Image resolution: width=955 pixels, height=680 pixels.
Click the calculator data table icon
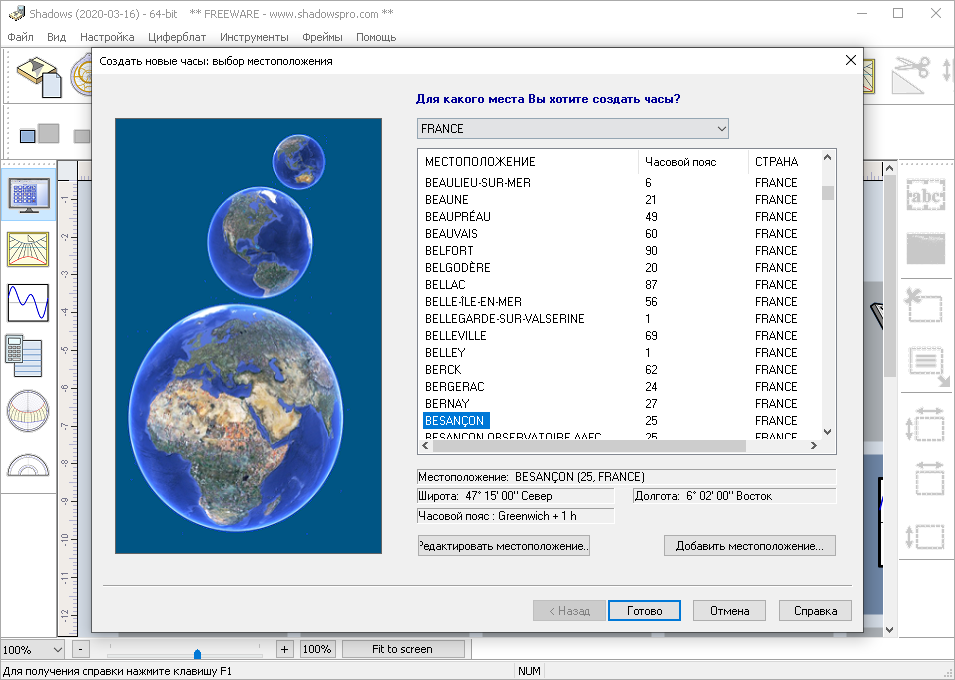click(28, 356)
